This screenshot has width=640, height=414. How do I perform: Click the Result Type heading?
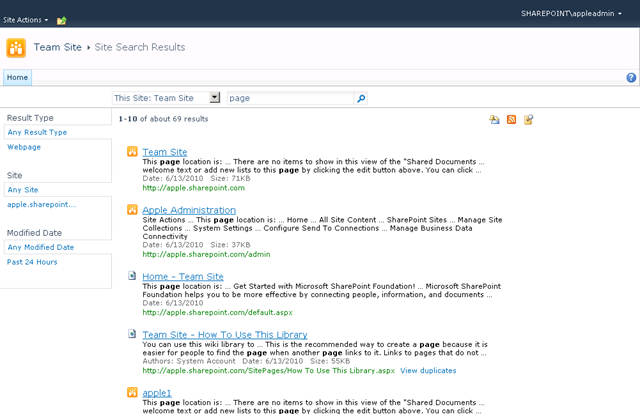(x=30, y=118)
